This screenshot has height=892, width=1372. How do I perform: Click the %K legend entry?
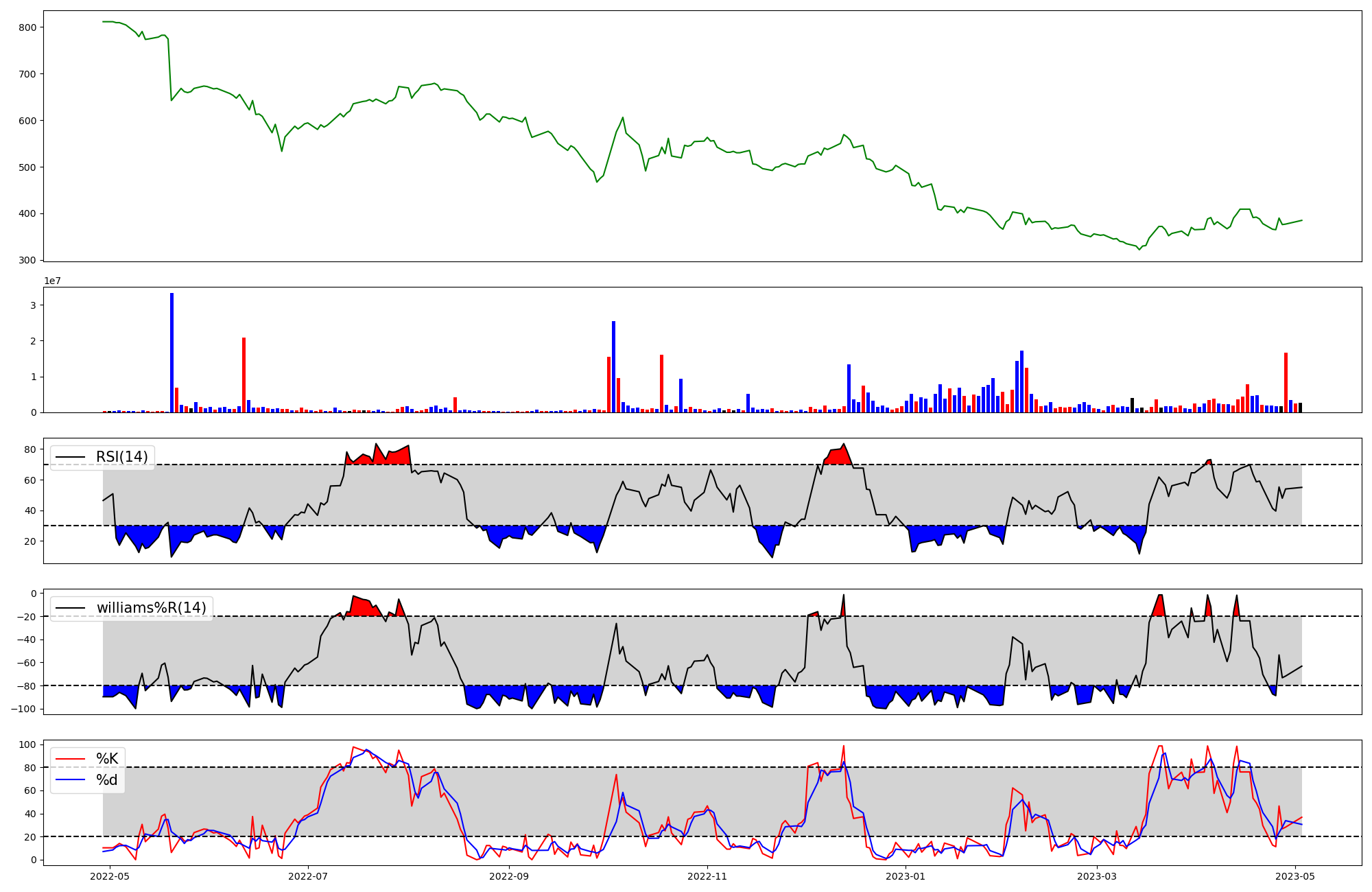107,759
